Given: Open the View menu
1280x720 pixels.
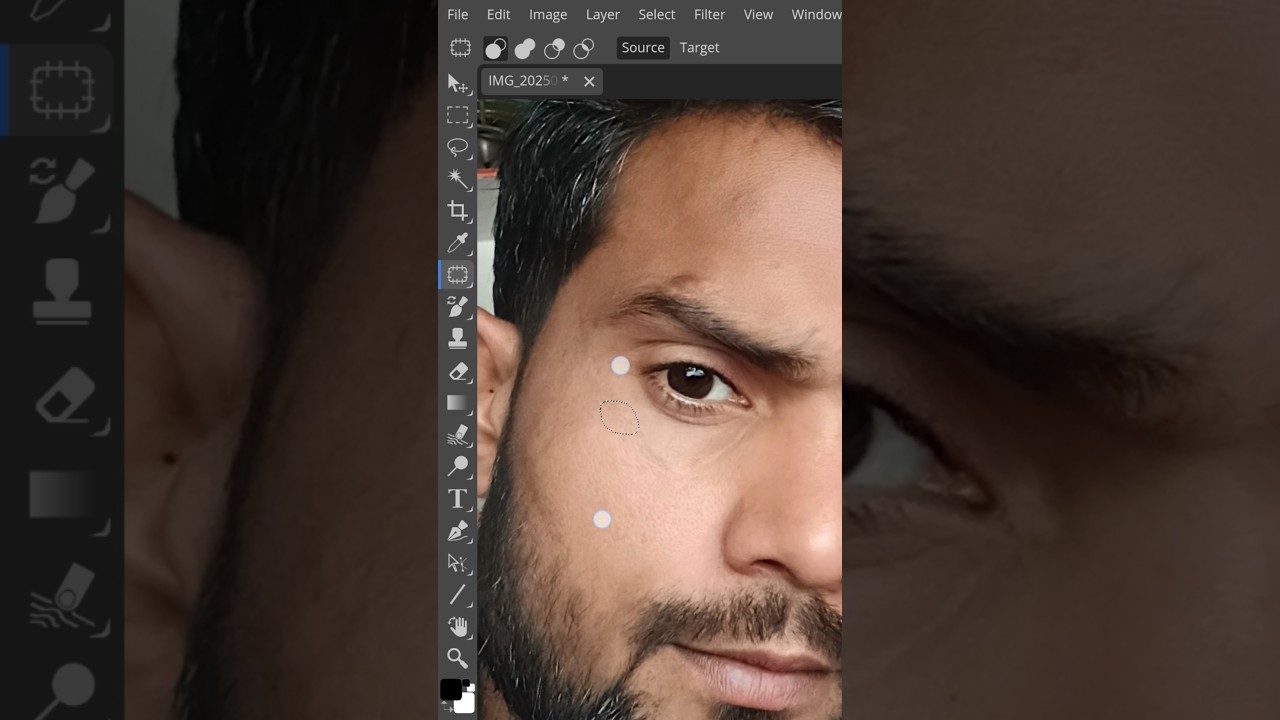Looking at the screenshot, I should [758, 14].
